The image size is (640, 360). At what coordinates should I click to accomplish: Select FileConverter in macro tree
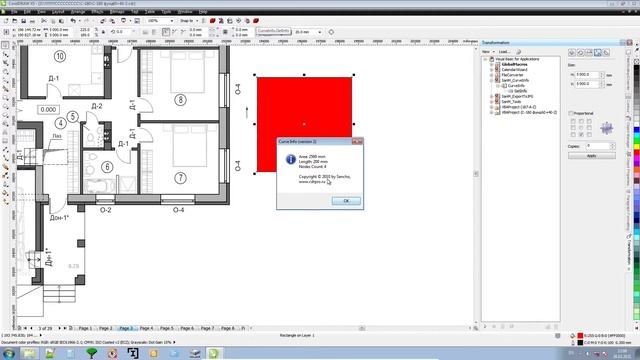pos(512,75)
